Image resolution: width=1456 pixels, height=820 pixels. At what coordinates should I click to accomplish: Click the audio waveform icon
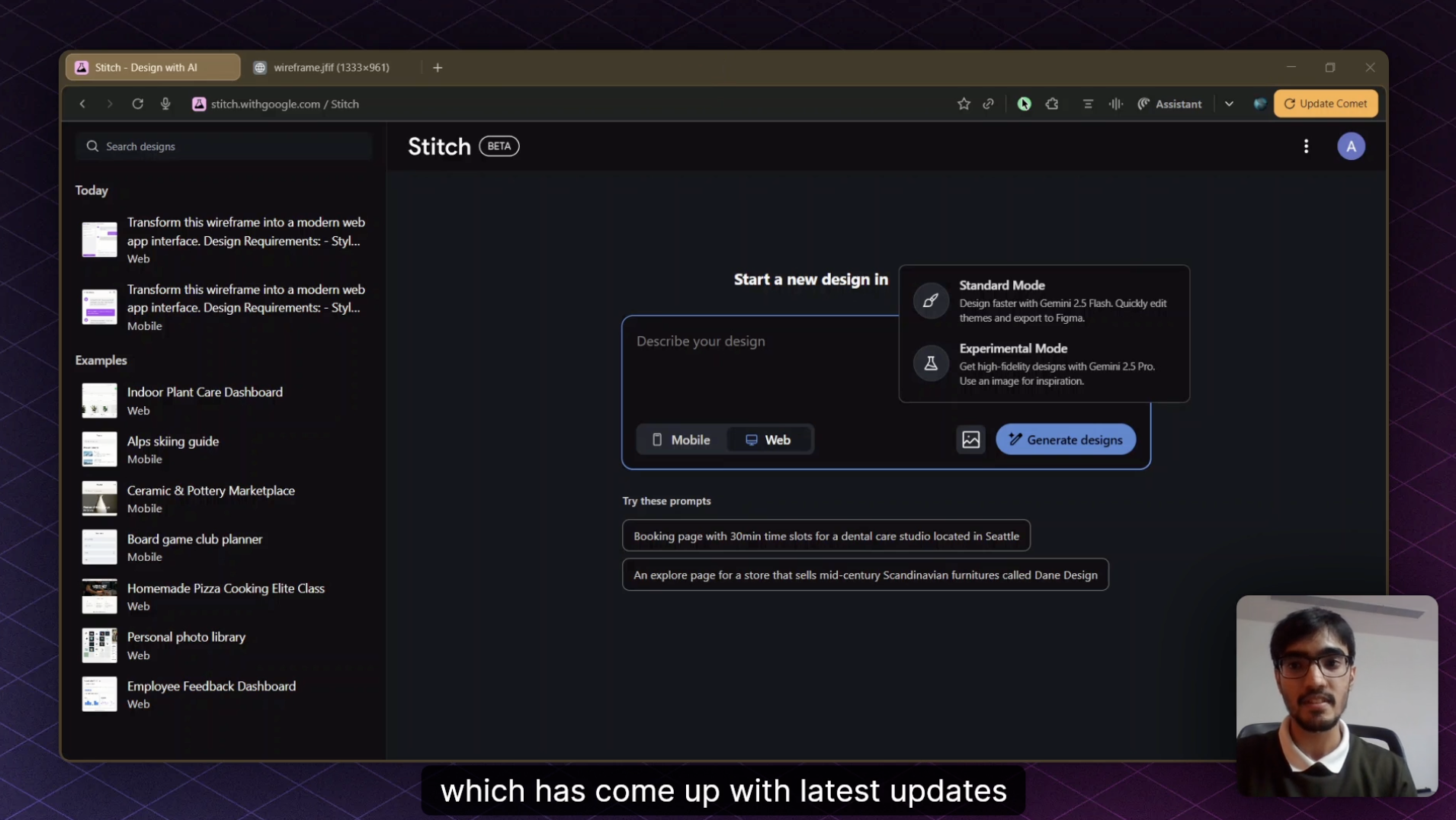pyautogui.click(x=1115, y=104)
